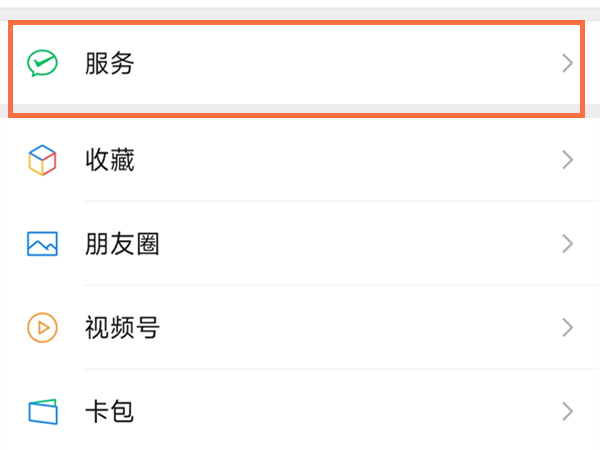The height and width of the screenshot is (450, 600).
Task: Click the colorful Favorites (收藏) cube icon
Action: coord(42,160)
